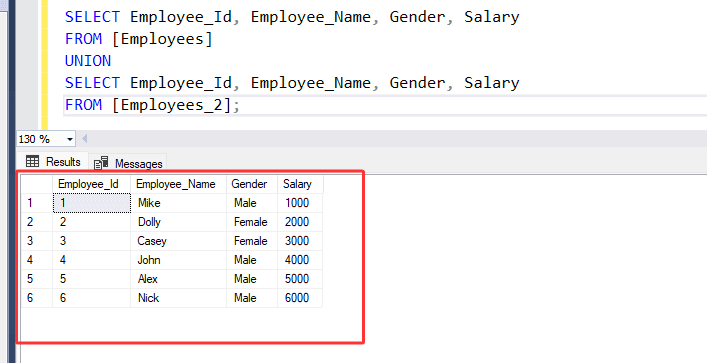
Task: Select the Gender column header
Action: 252,184
